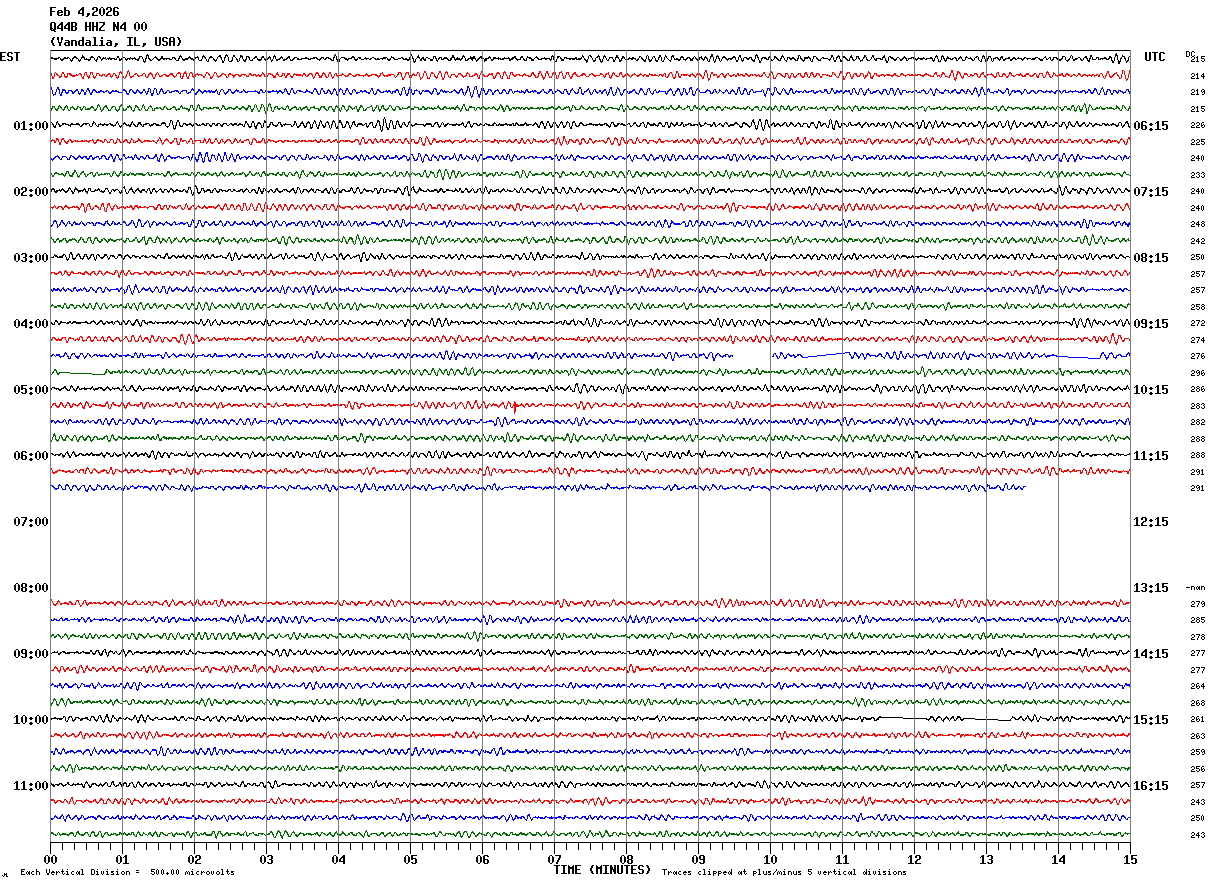Viewport: 1210px width, 886px height.
Task: Click the DC offset value "286"
Action: [x=1197, y=389]
